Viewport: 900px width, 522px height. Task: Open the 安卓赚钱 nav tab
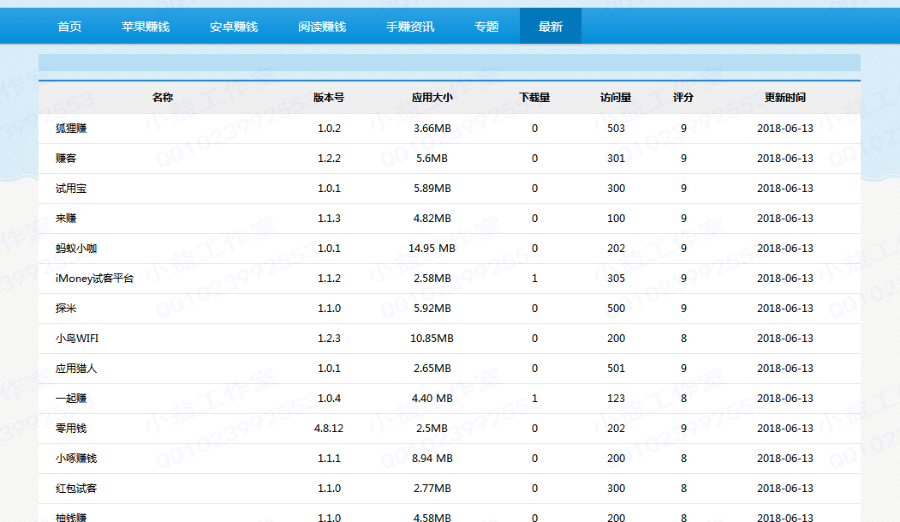click(x=234, y=26)
